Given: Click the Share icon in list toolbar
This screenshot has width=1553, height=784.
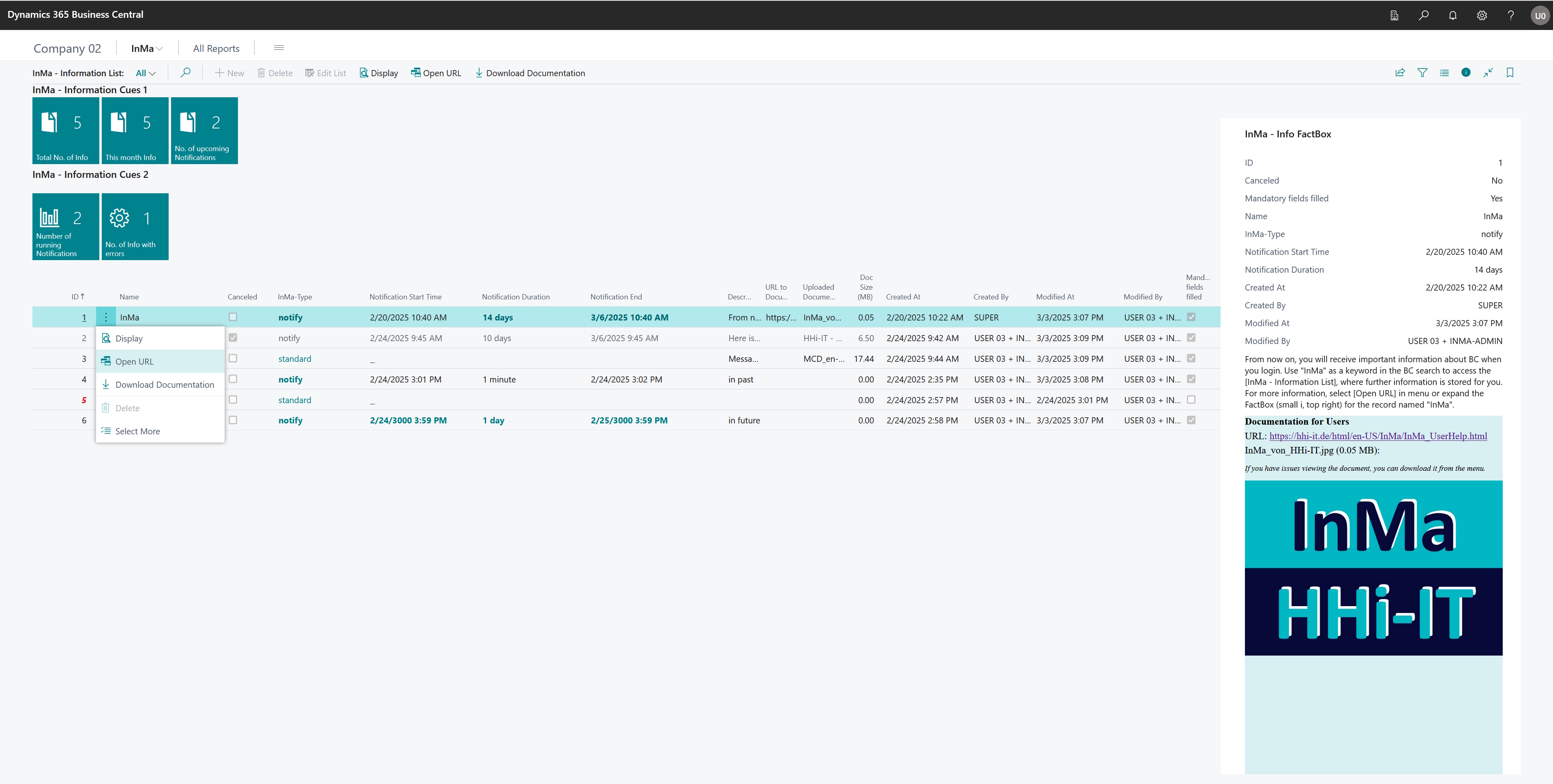Looking at the screenshot, I should 1400,73.
